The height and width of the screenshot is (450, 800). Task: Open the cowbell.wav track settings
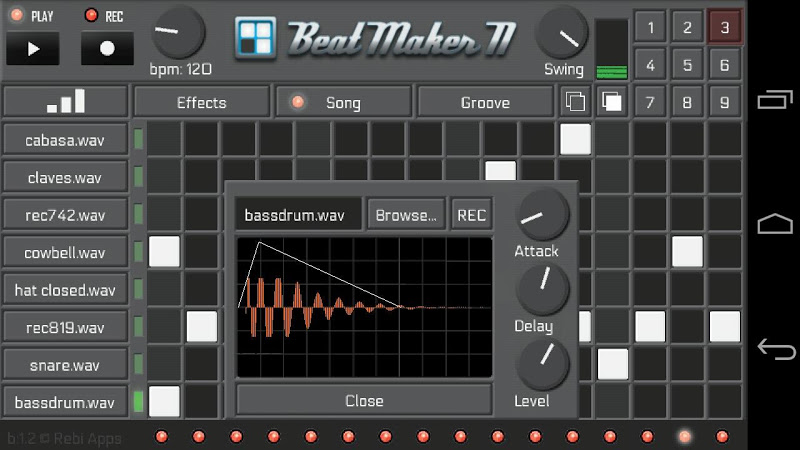tap(65, 252)
